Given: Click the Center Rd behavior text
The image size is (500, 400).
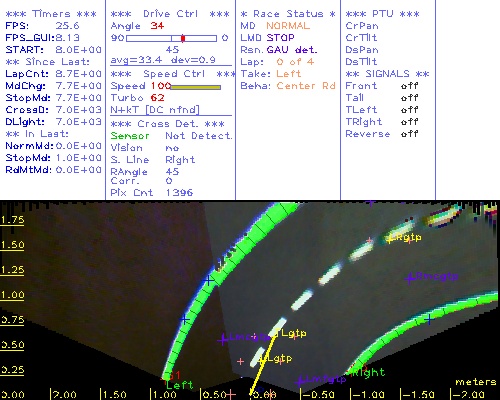Looking at the screenshot, I should tap(306, 86).
